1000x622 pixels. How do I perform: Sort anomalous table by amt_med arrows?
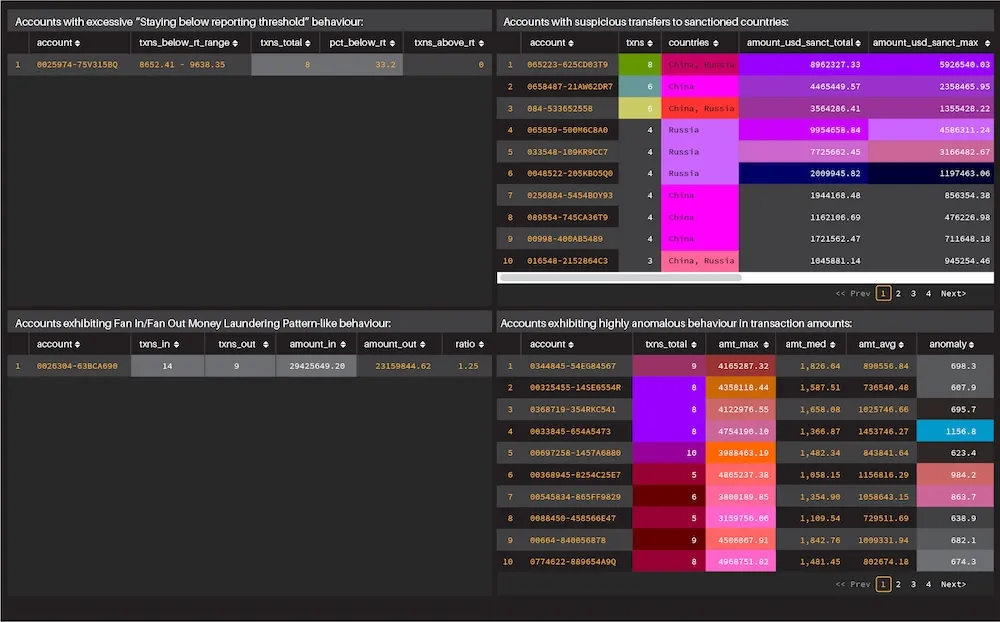(832, 344)
